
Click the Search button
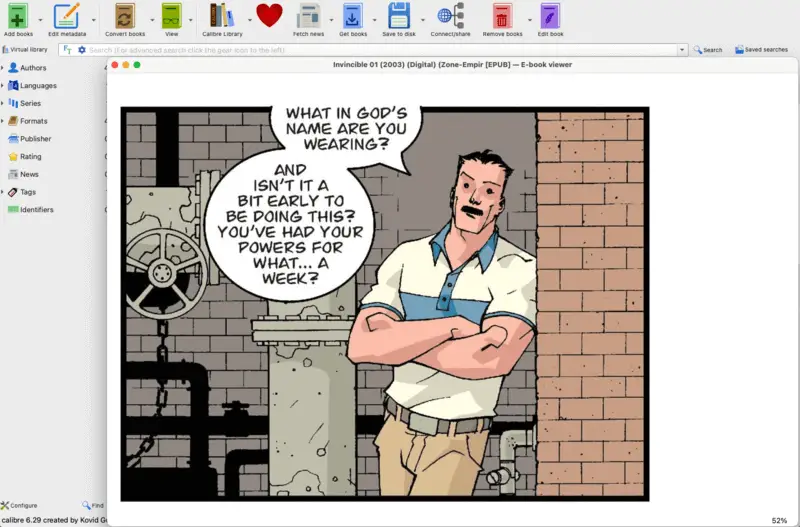tap(708, 49)
